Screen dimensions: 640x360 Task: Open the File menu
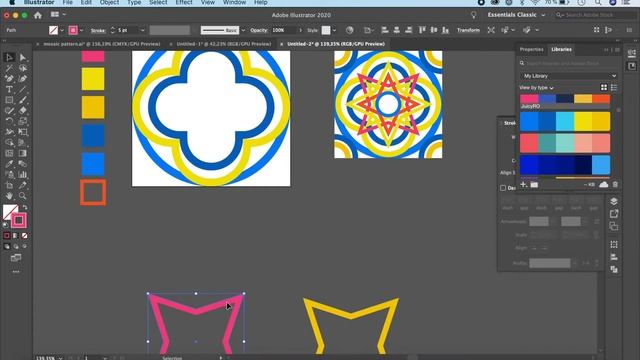point(67,2)
